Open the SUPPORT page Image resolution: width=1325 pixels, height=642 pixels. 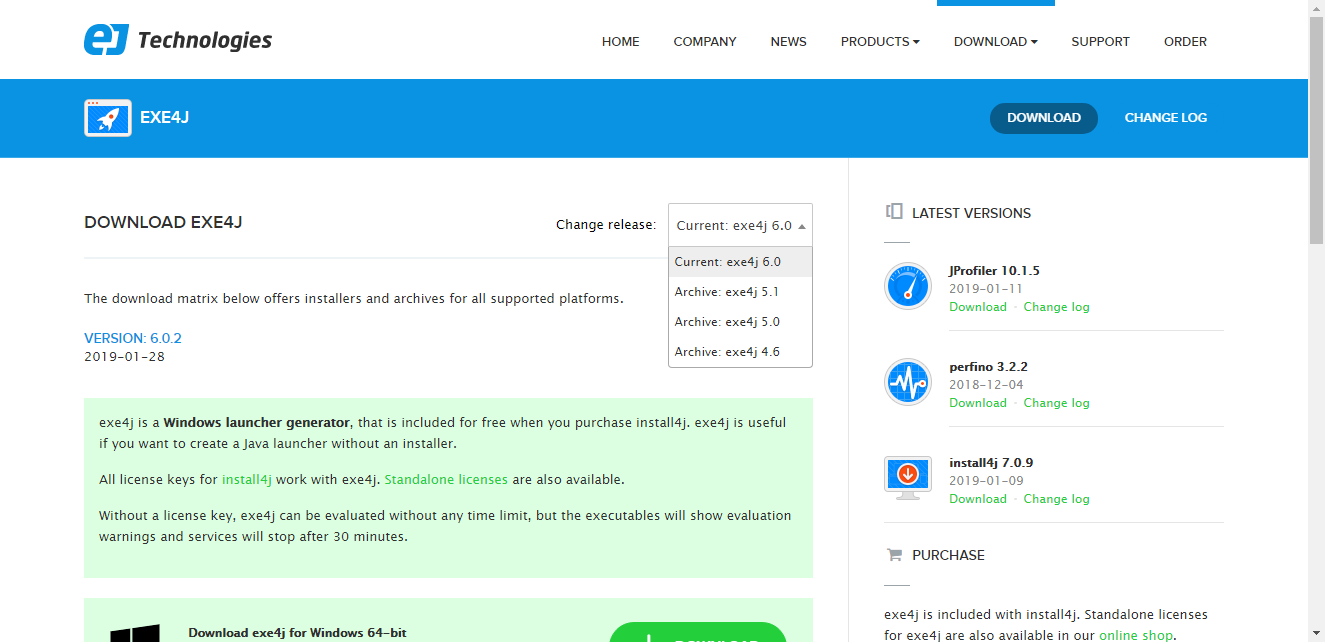(x=1100, y=41)
